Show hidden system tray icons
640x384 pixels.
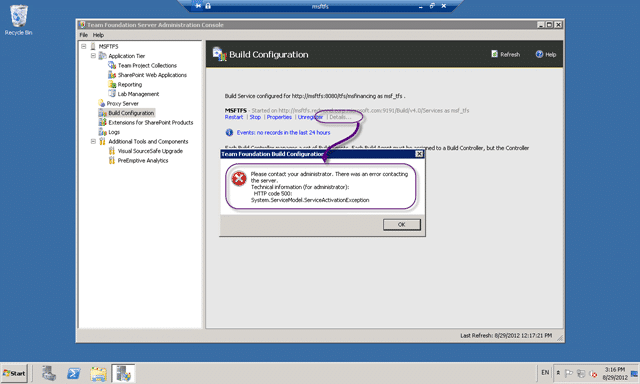[x=558, y=373]
